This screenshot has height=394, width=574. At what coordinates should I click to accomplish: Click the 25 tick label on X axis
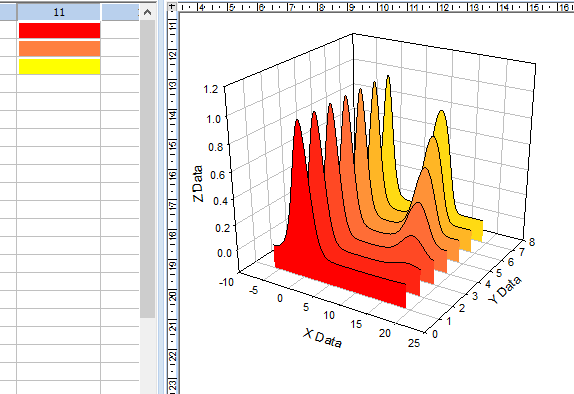[x=414, y=343]
